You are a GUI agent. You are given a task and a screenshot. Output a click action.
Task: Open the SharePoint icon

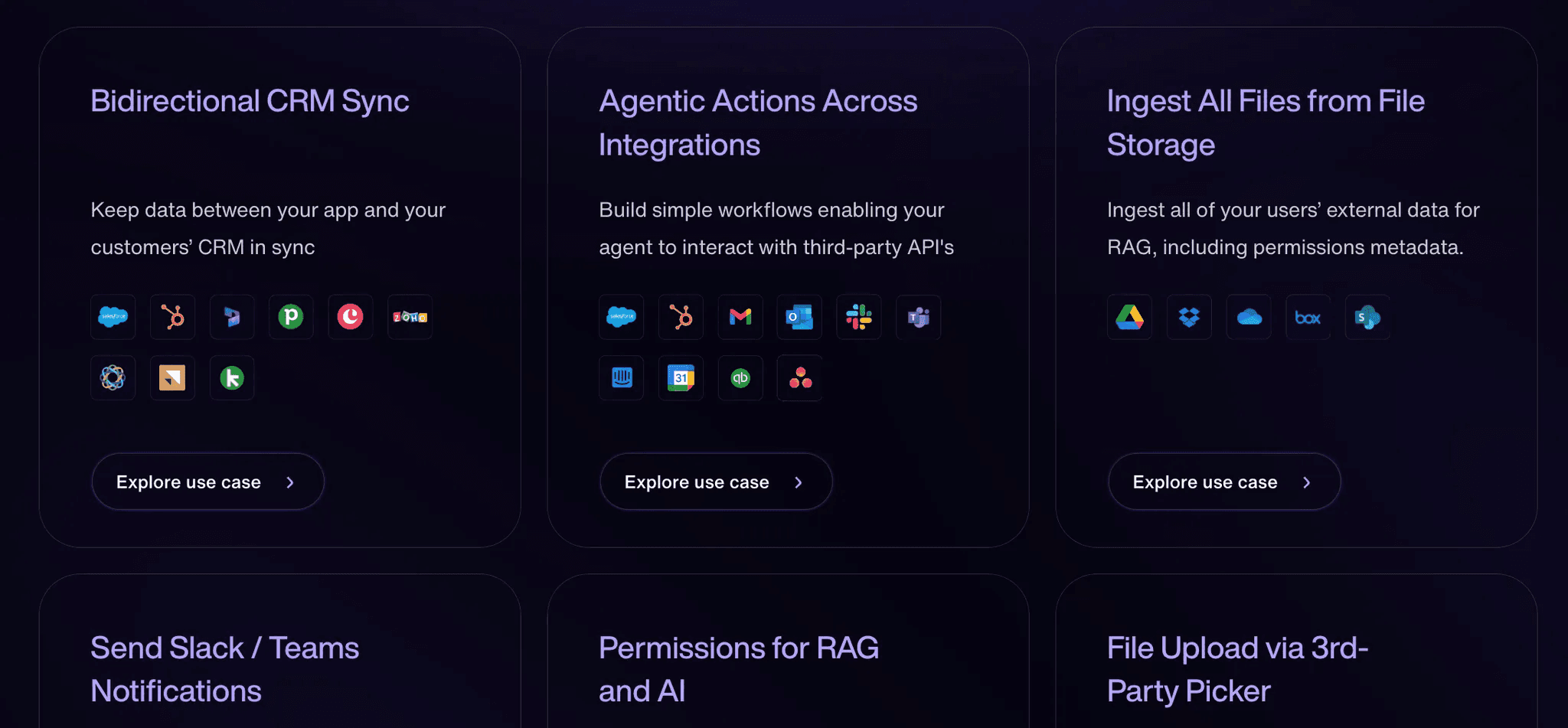[1367, 317]
